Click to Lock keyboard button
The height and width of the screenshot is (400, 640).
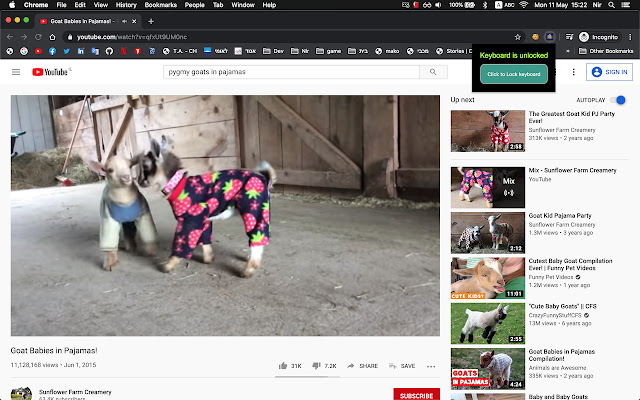514,74
